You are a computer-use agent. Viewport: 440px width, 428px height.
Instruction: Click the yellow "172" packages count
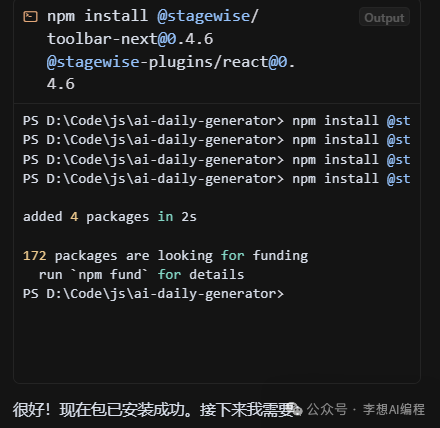click(34, 256)
